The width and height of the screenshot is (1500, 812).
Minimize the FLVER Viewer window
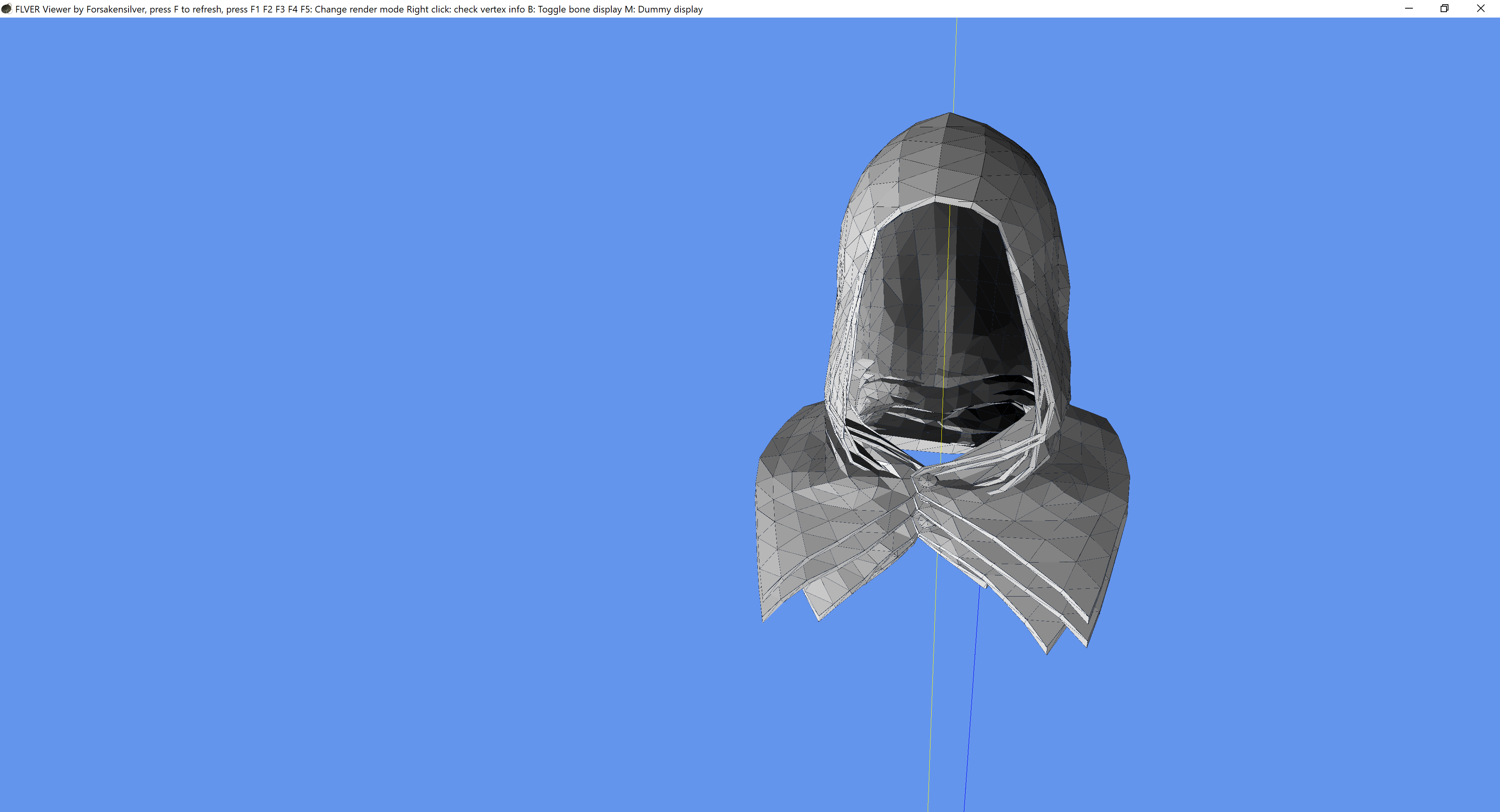[x=1409, y=9]
